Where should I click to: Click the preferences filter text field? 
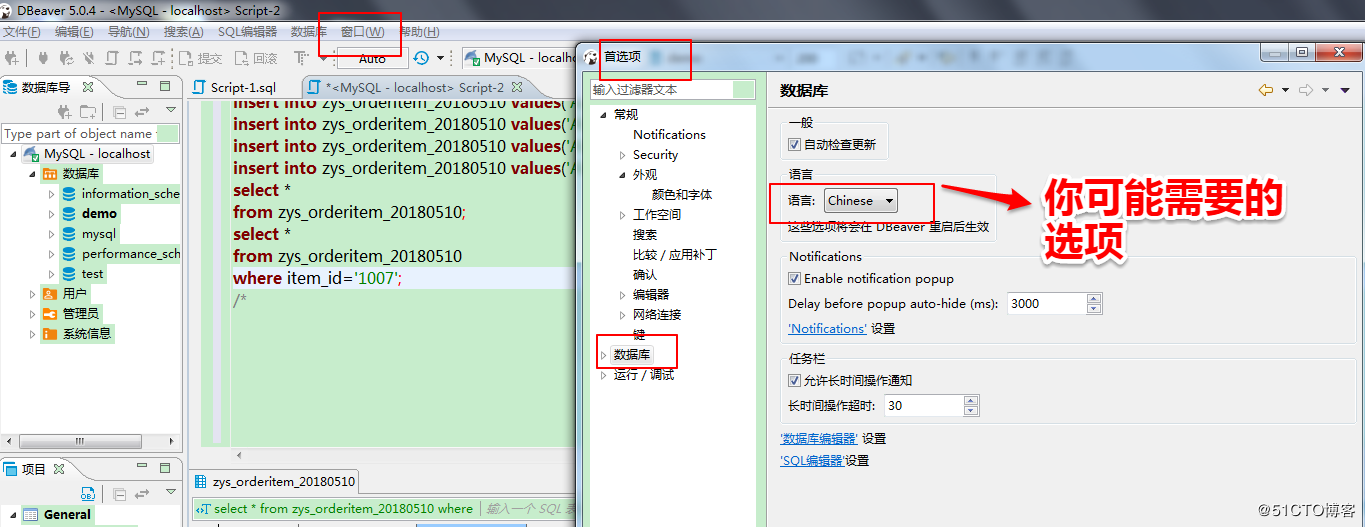coord(660,90)
